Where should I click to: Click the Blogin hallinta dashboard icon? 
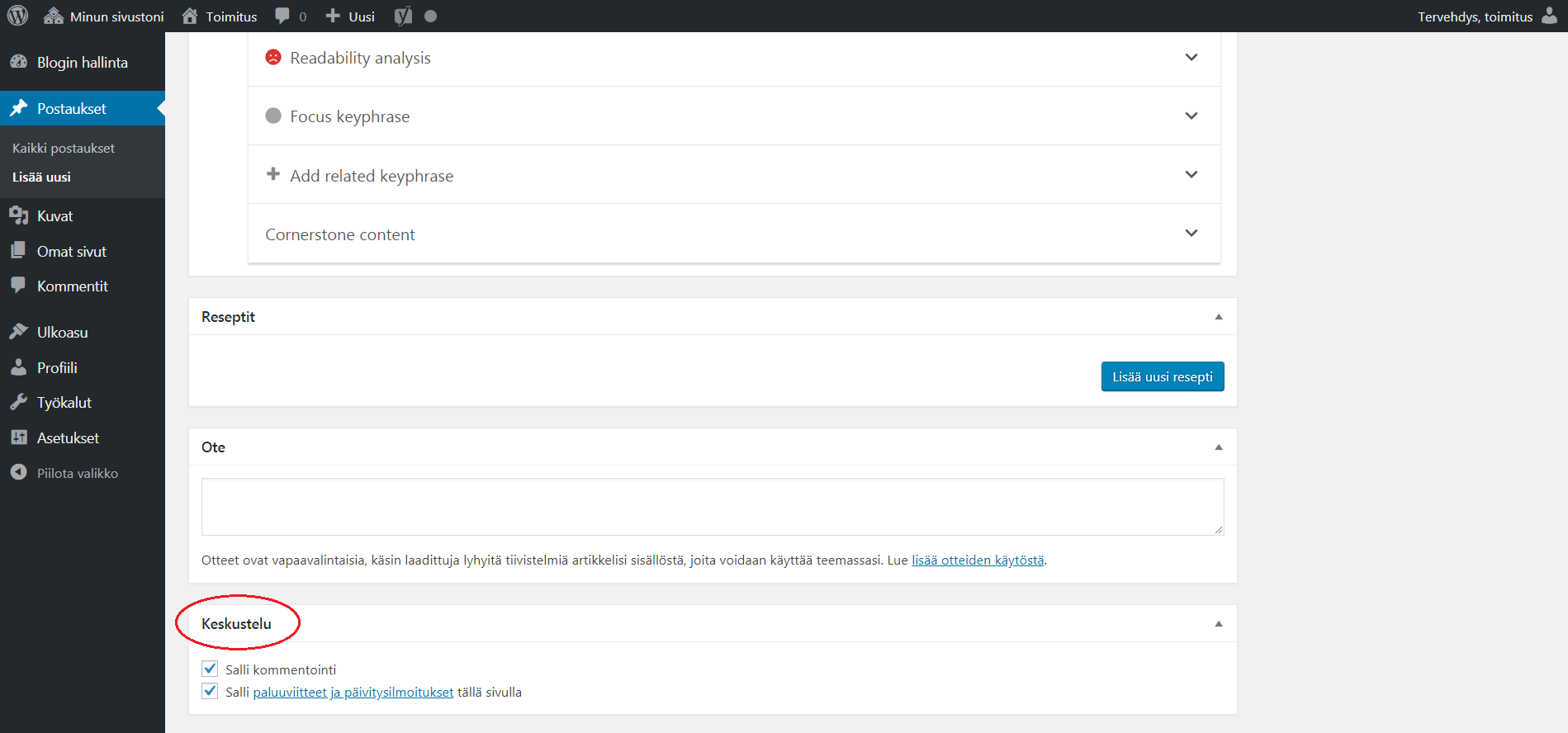click(18, 62)
